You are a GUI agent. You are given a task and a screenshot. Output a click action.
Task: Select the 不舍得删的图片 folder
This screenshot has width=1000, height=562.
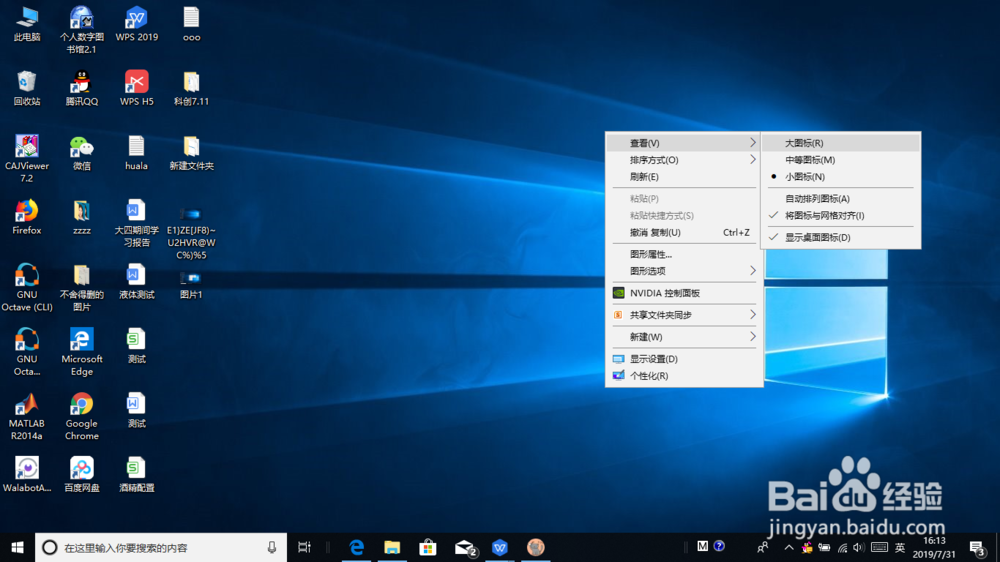point(82,288)
